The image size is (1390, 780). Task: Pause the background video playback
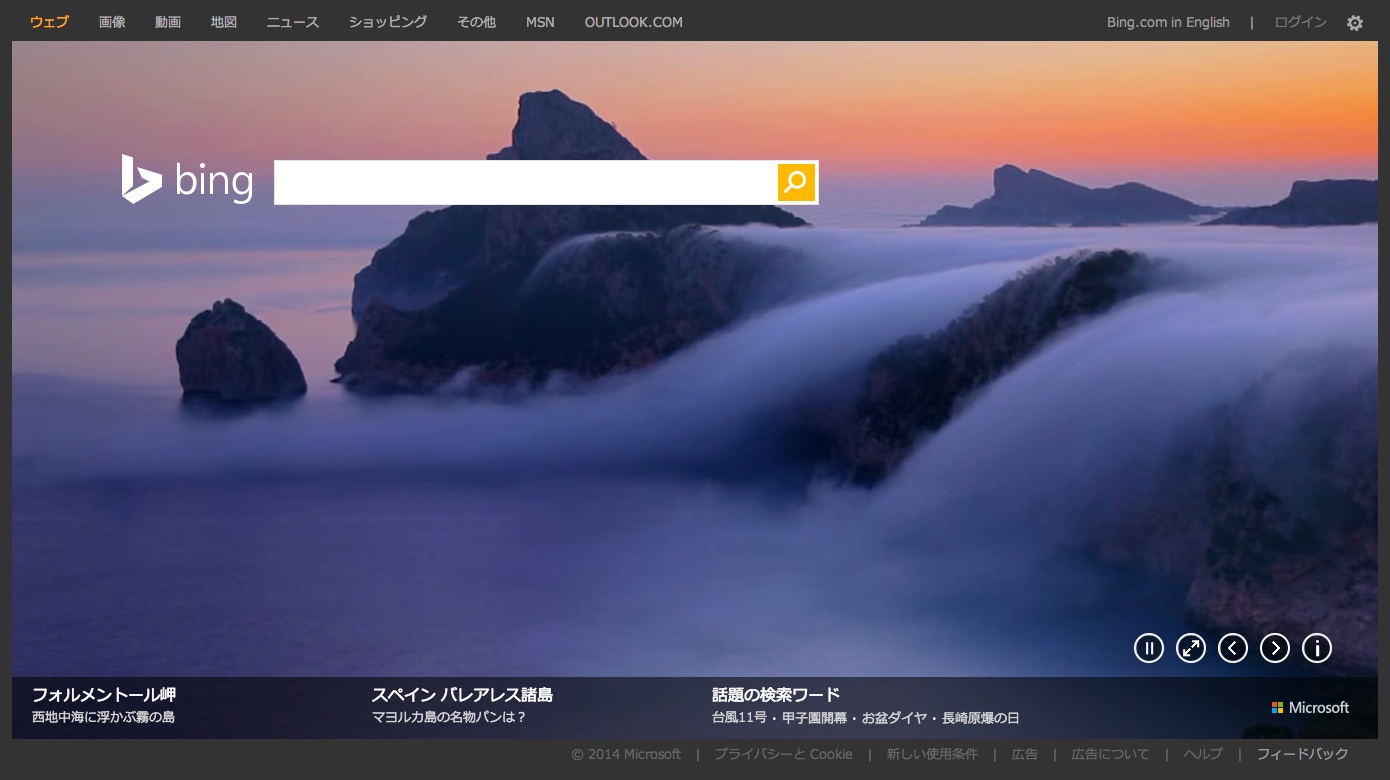click(1149, 648)
